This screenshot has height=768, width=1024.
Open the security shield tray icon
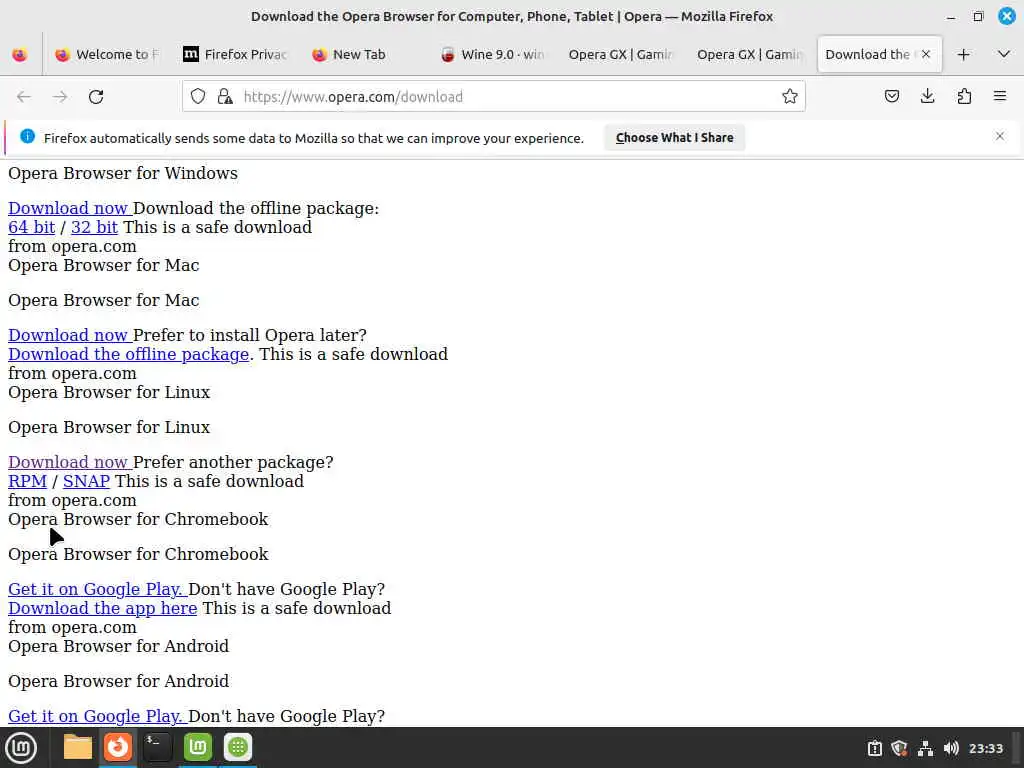point(899,748)
